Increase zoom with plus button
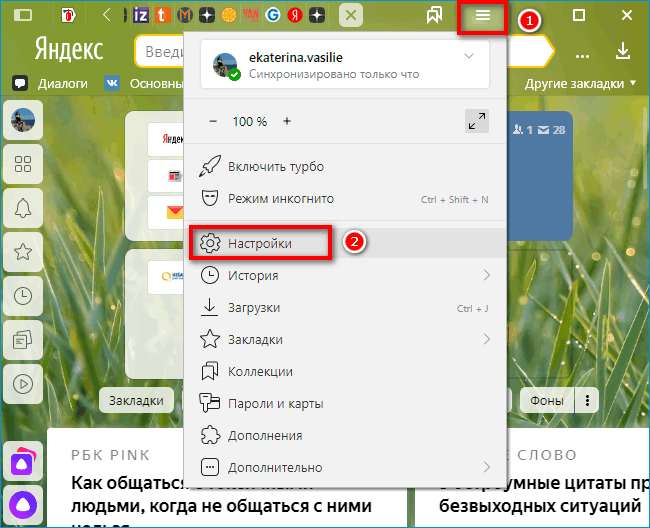Image resolution: width=650 pixels, height=528 pixels. click(287, 121)
